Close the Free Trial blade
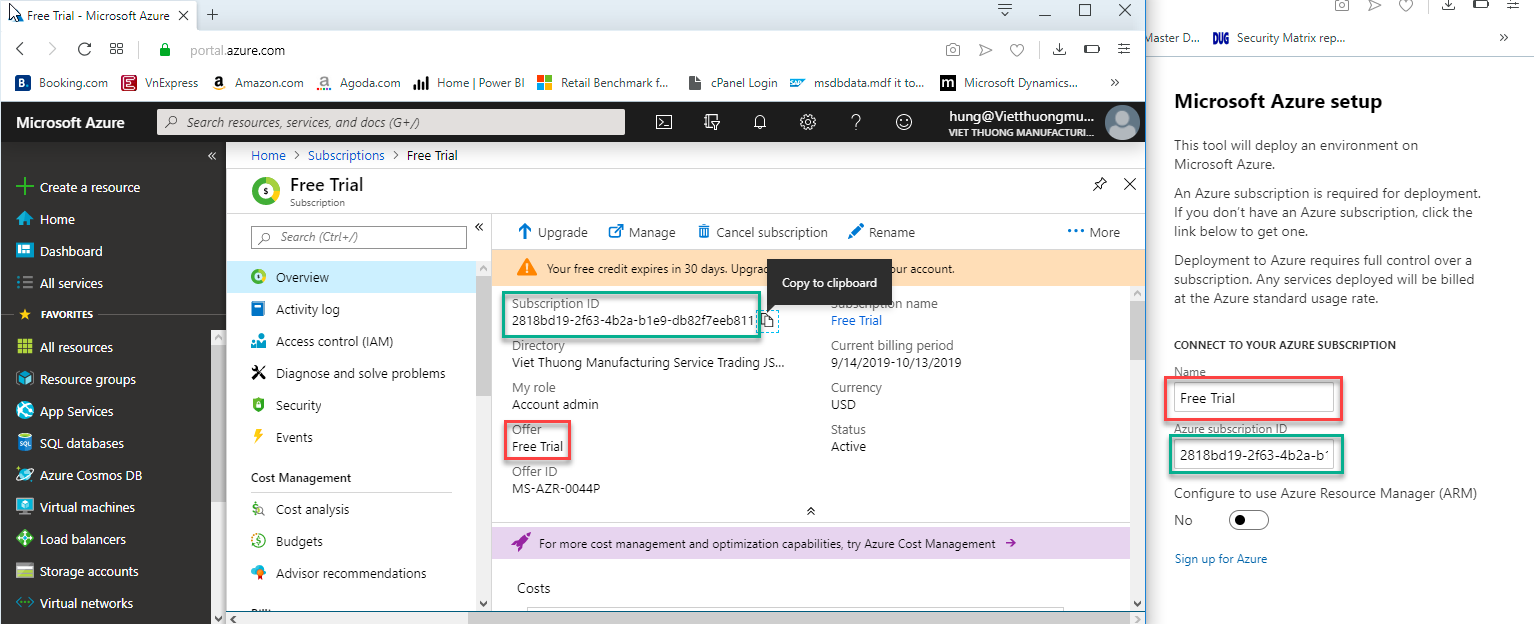This screenshot has height=624, width=1534. [x=1130, y=184]
